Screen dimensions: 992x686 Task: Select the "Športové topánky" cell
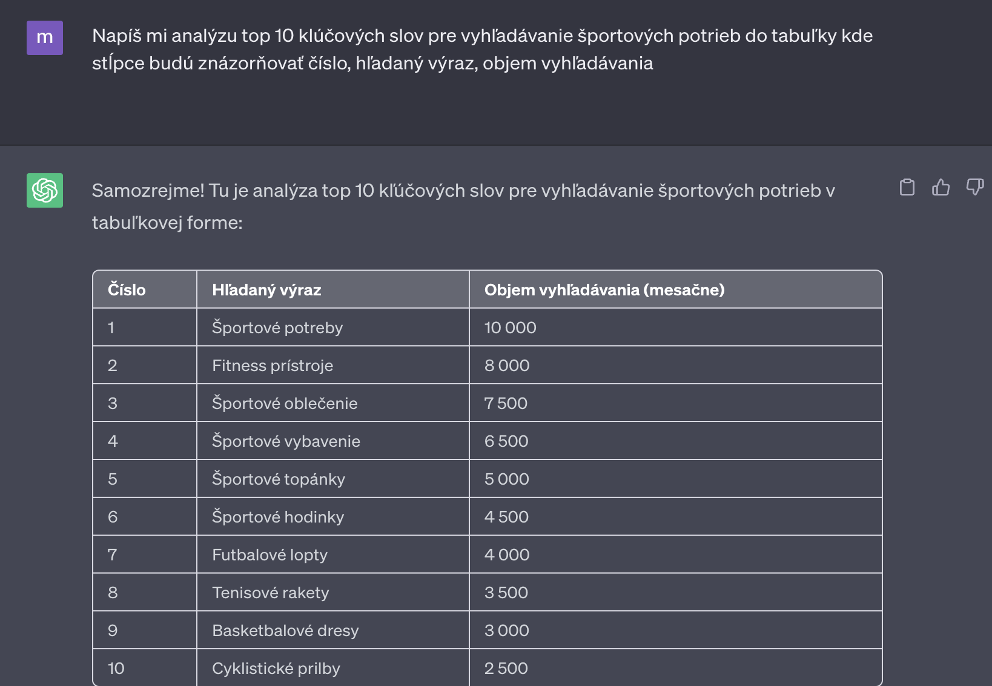coord(279,480)
